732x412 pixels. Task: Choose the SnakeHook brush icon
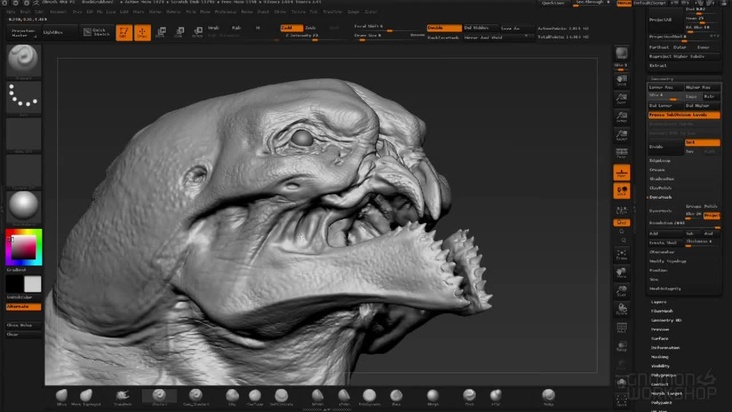click(124, 396)
